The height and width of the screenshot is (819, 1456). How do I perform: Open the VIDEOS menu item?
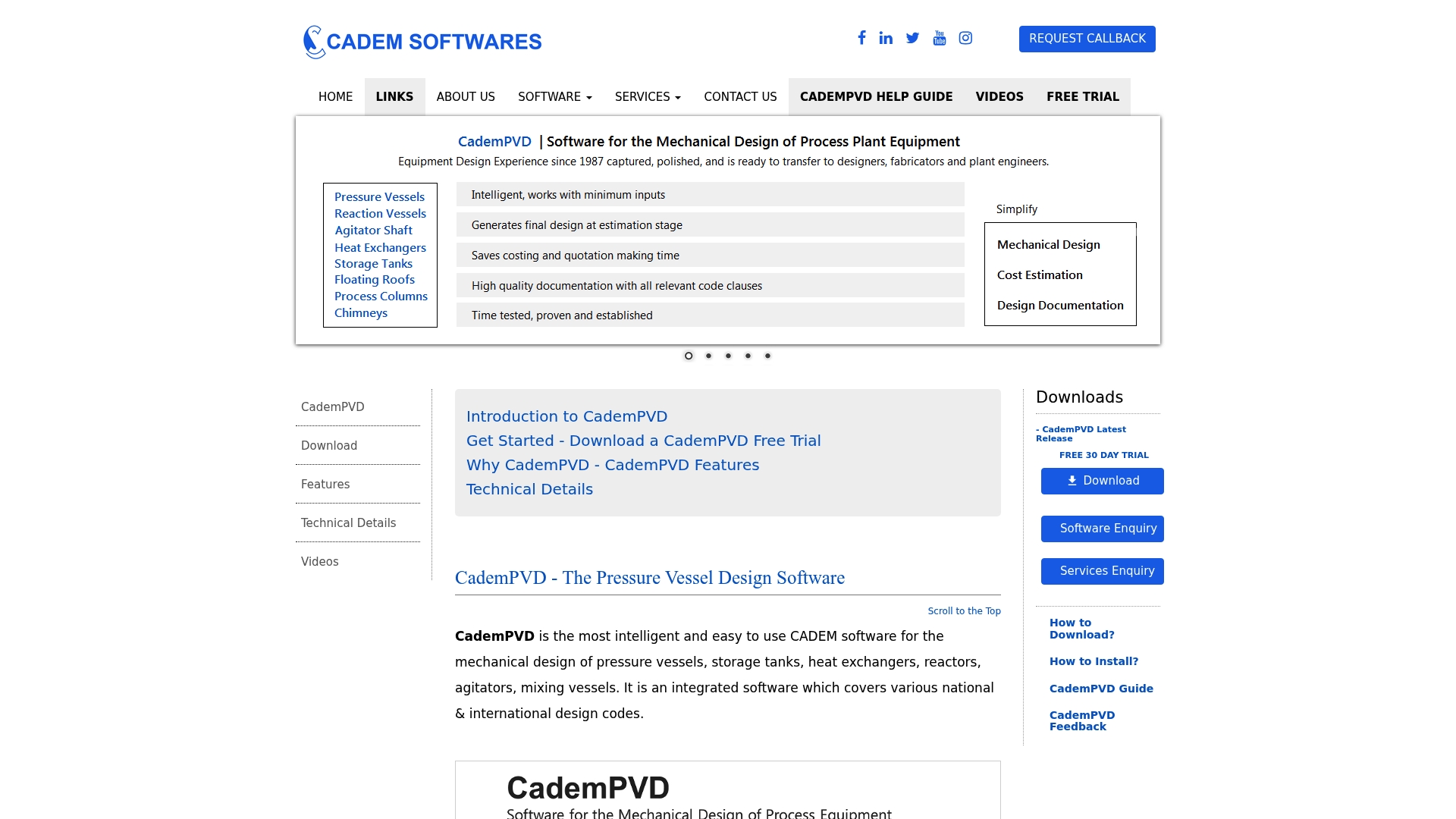pyautogui.click(x=999, y=97)
